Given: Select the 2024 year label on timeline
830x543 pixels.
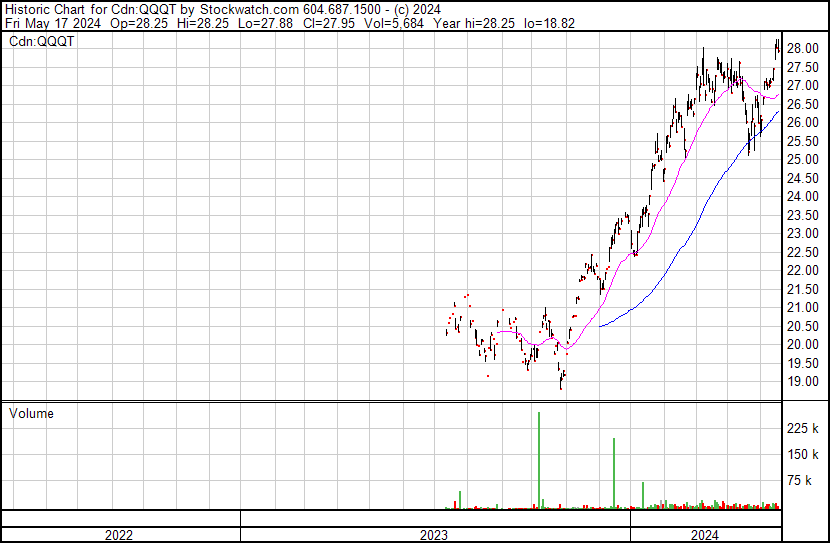Looking at the screenshot, I should pos(705,535).
